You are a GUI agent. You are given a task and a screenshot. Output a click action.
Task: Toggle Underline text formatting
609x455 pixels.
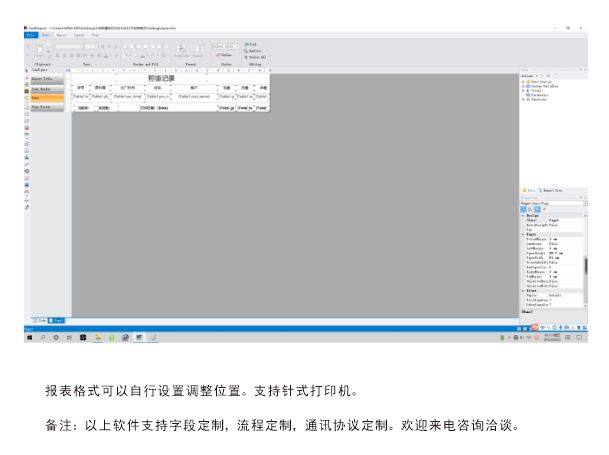116,47
